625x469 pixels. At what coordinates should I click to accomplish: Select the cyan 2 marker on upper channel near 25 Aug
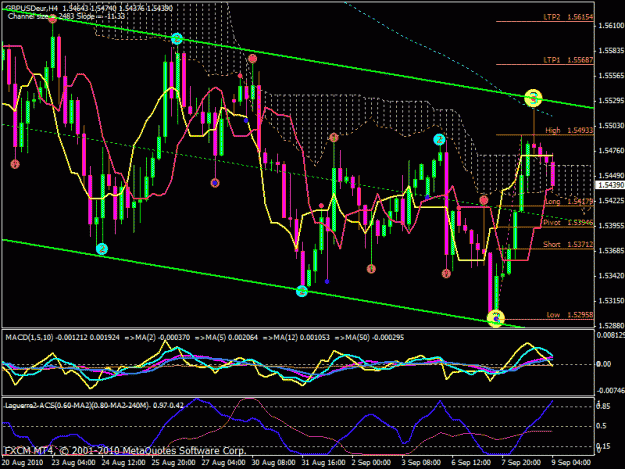tap(177, 39)
